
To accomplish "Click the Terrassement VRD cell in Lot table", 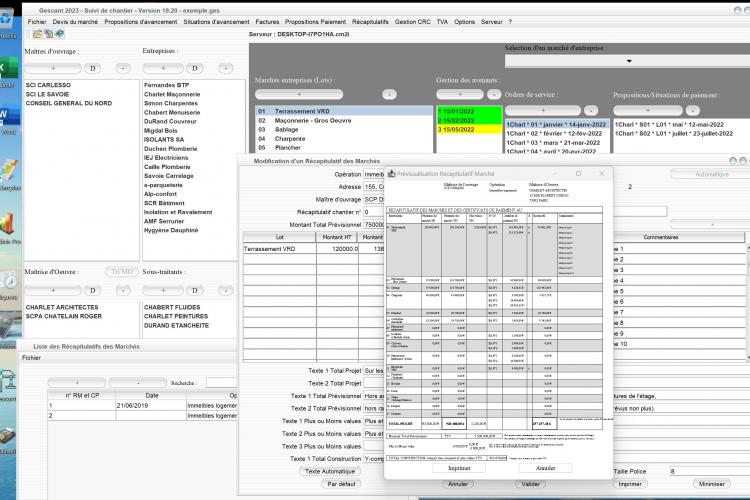I will (280, 249).
